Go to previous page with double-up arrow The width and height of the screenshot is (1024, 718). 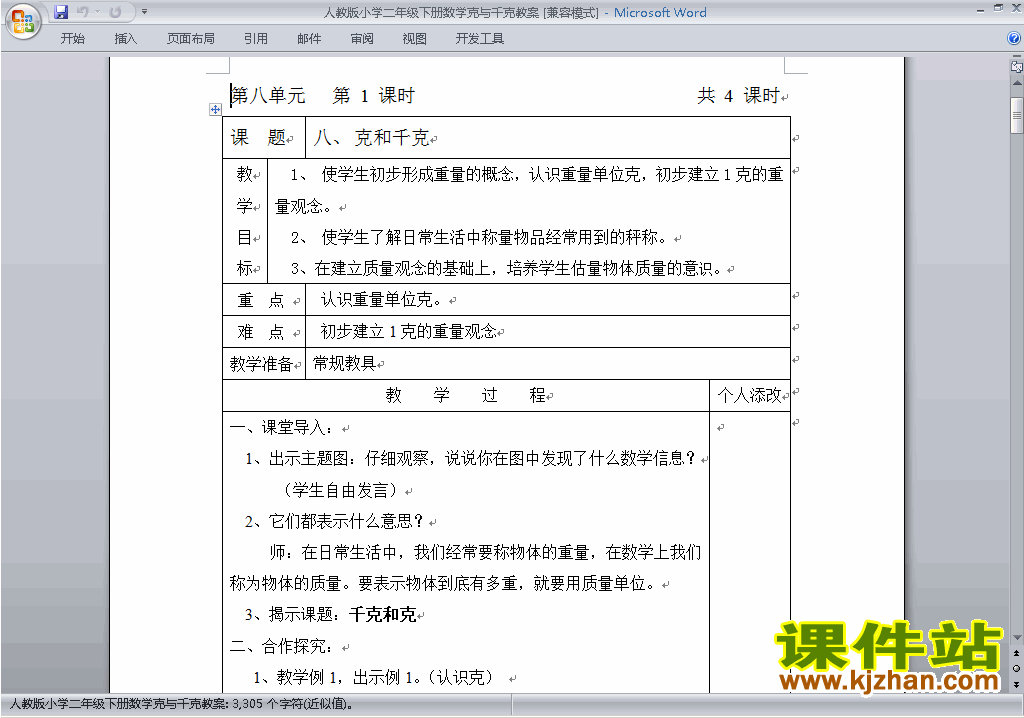click(1017, 653)
